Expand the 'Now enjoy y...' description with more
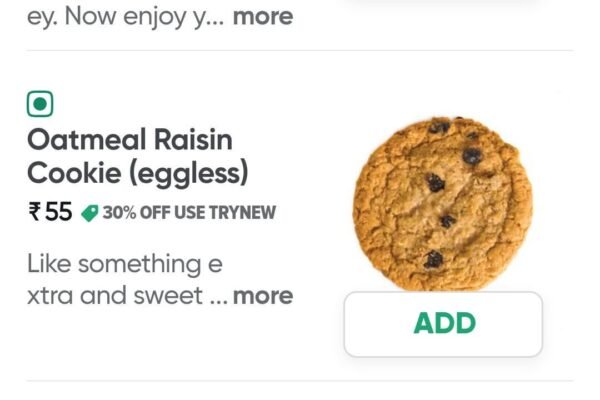Screen dimensions: 600x400 point(263,16)
